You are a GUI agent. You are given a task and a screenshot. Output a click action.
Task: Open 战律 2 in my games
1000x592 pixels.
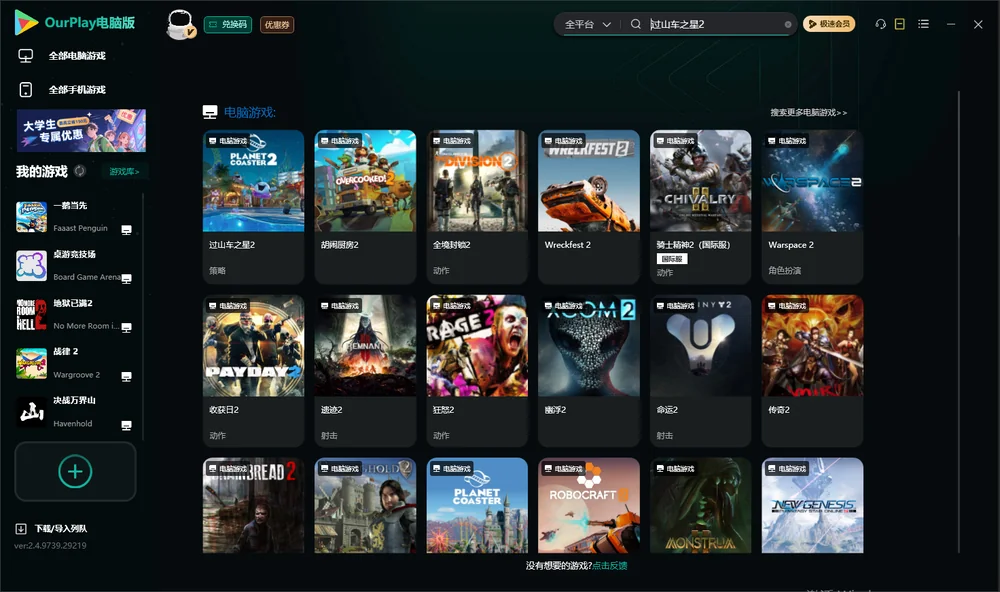(x=75, y=363)
